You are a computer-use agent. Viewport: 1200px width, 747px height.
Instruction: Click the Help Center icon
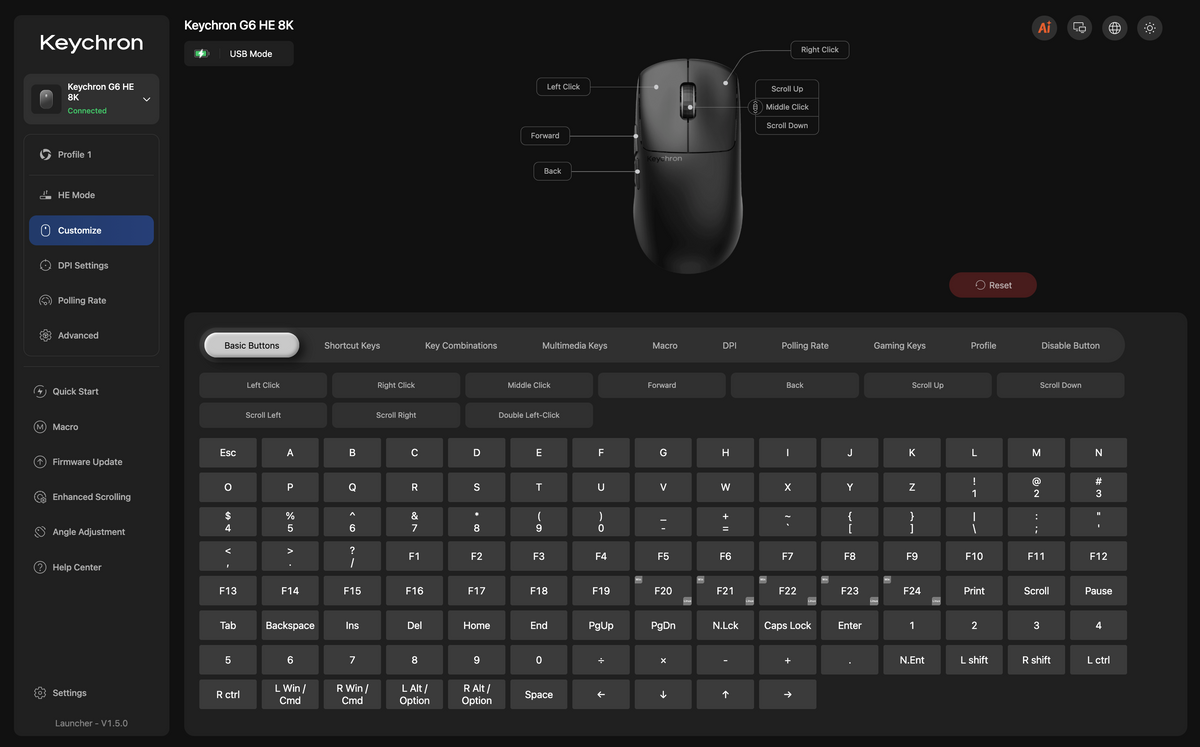click(40, 567)
